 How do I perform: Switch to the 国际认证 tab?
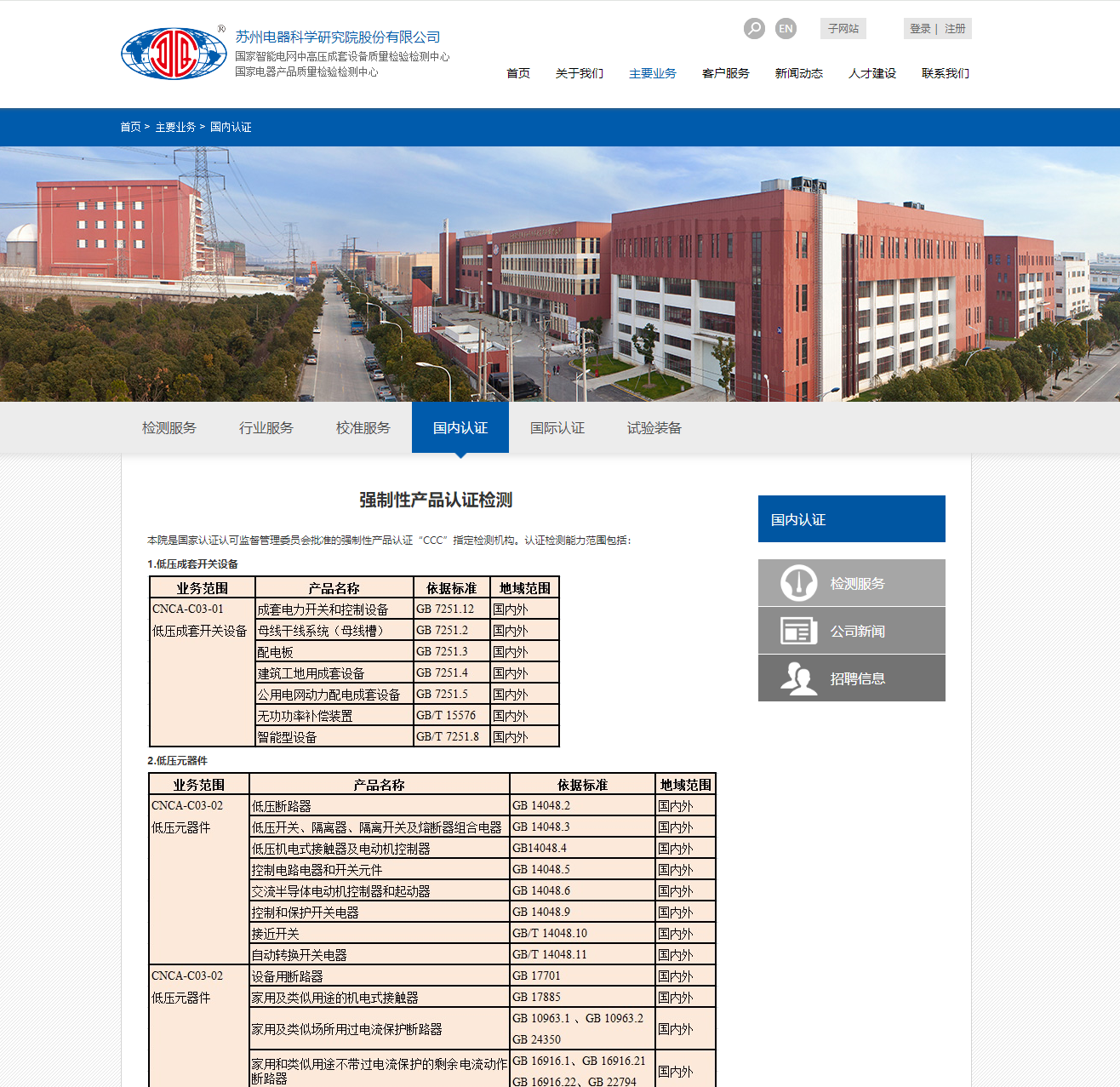pos(557,427)
